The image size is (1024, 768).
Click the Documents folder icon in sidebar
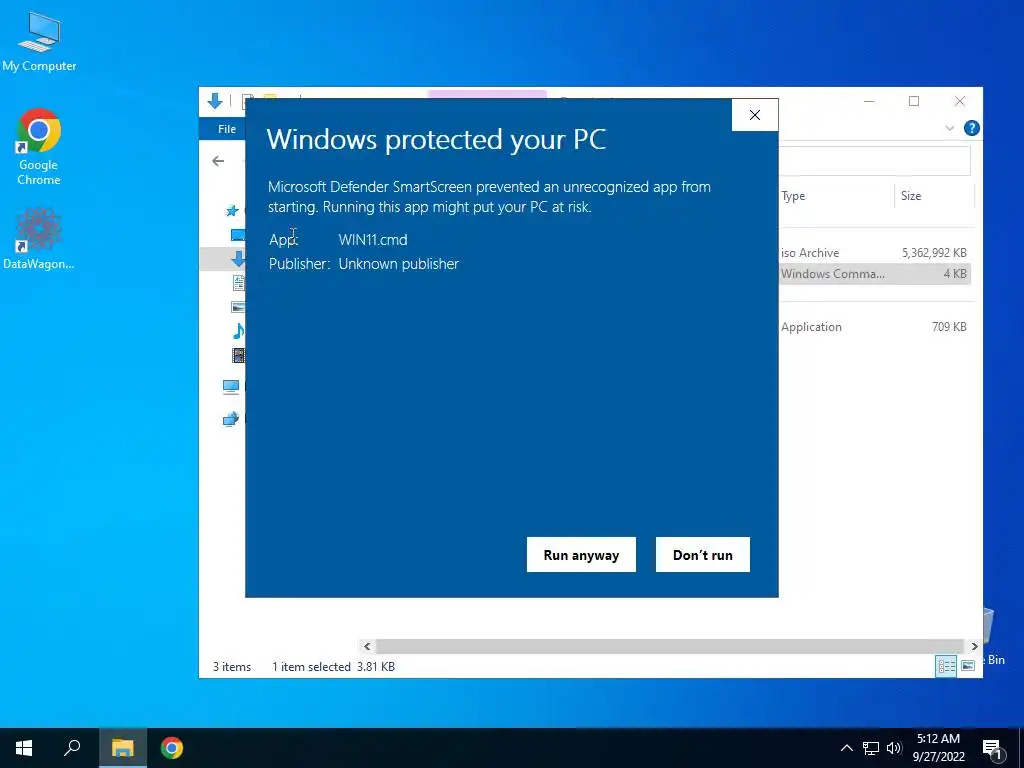(x=239, y=283)
